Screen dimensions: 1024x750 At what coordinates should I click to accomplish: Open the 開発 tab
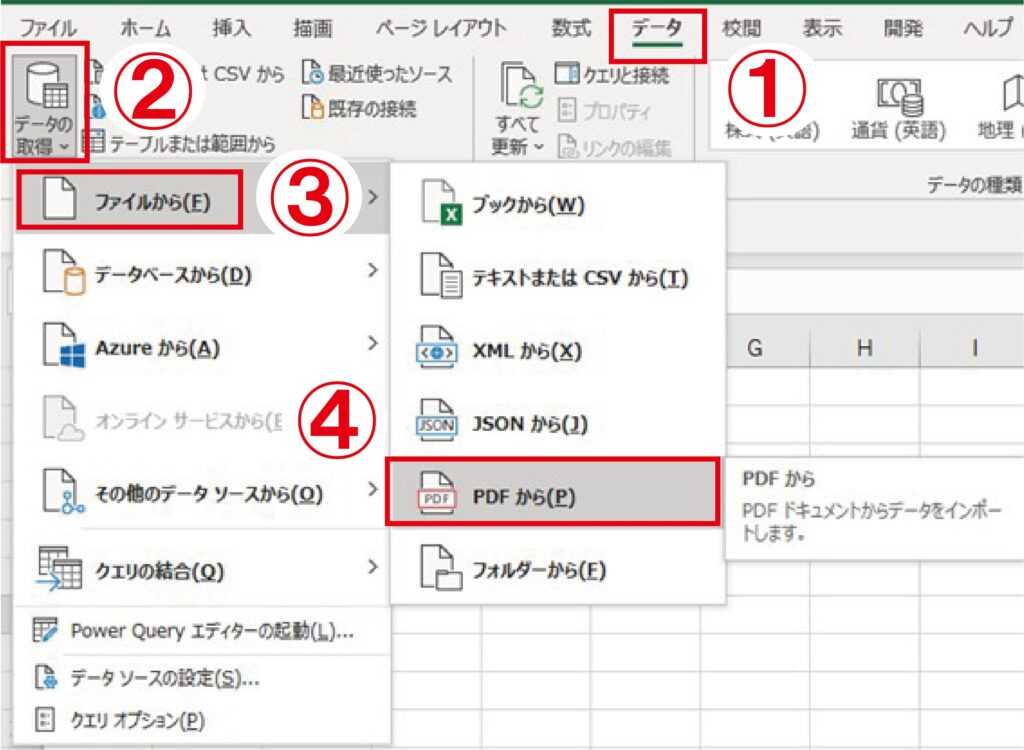[903, 28]
